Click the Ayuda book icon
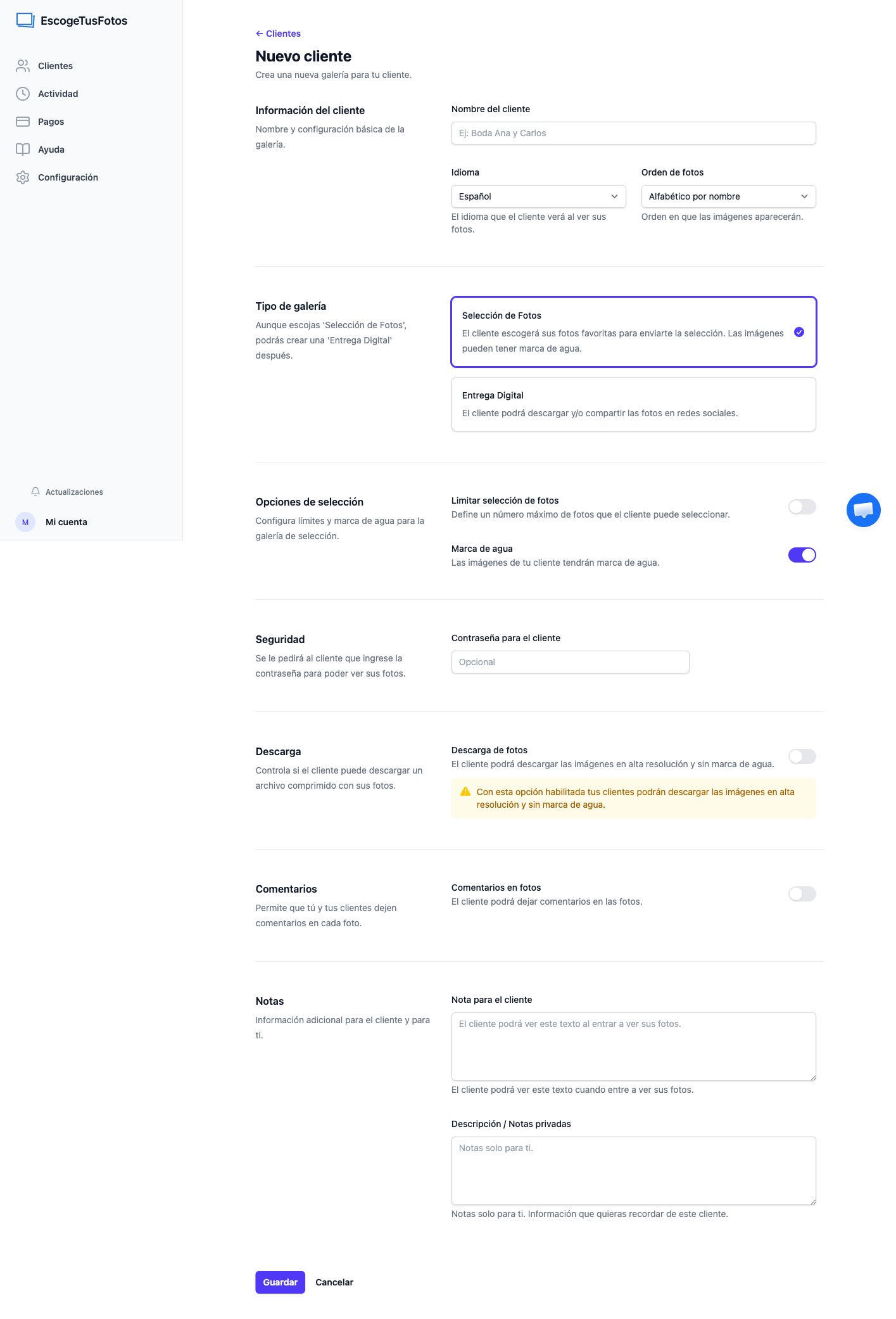 pyautogui.click(x=23, y=149)
